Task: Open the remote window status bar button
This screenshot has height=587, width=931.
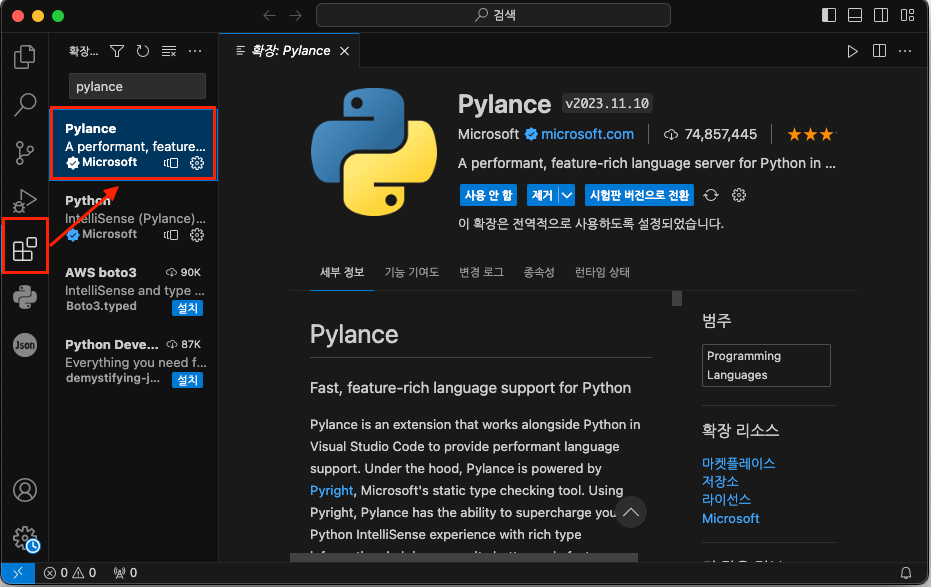Action: point(18,573)
